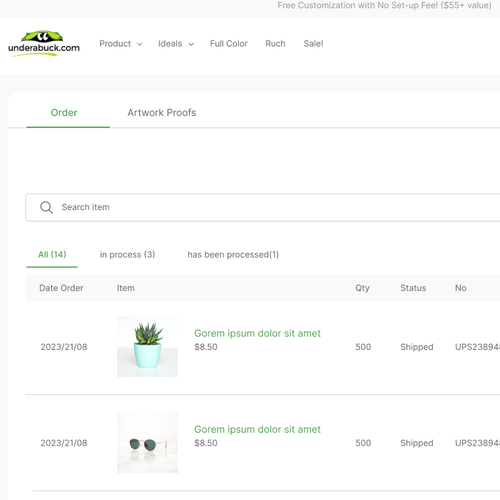Screen dimensions: 500x500
Task: Click the plant row's $8.50 price
Action: coord(206,347)
